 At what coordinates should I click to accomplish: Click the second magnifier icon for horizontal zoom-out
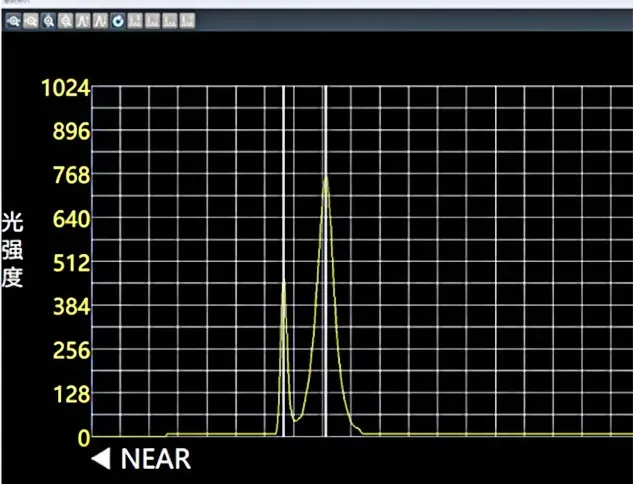(x=29, y=21)
